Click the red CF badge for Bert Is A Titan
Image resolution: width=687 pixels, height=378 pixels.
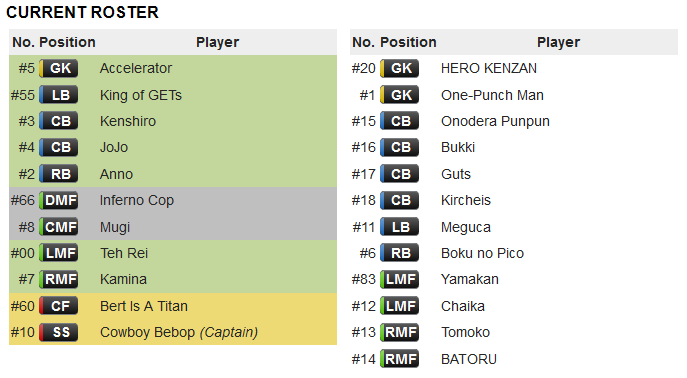pos(59,306)
